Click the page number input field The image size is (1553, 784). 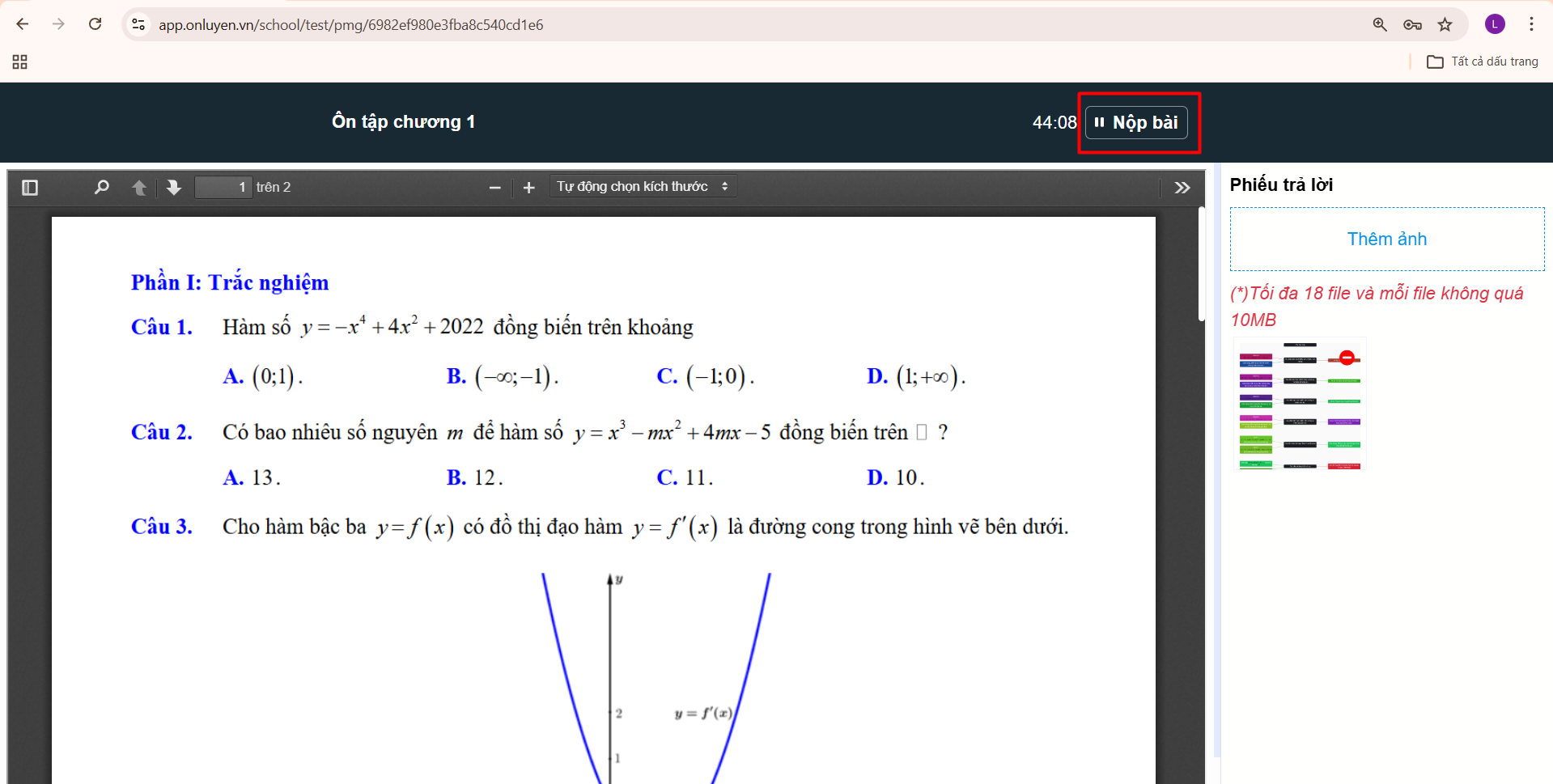click(223, 188)
